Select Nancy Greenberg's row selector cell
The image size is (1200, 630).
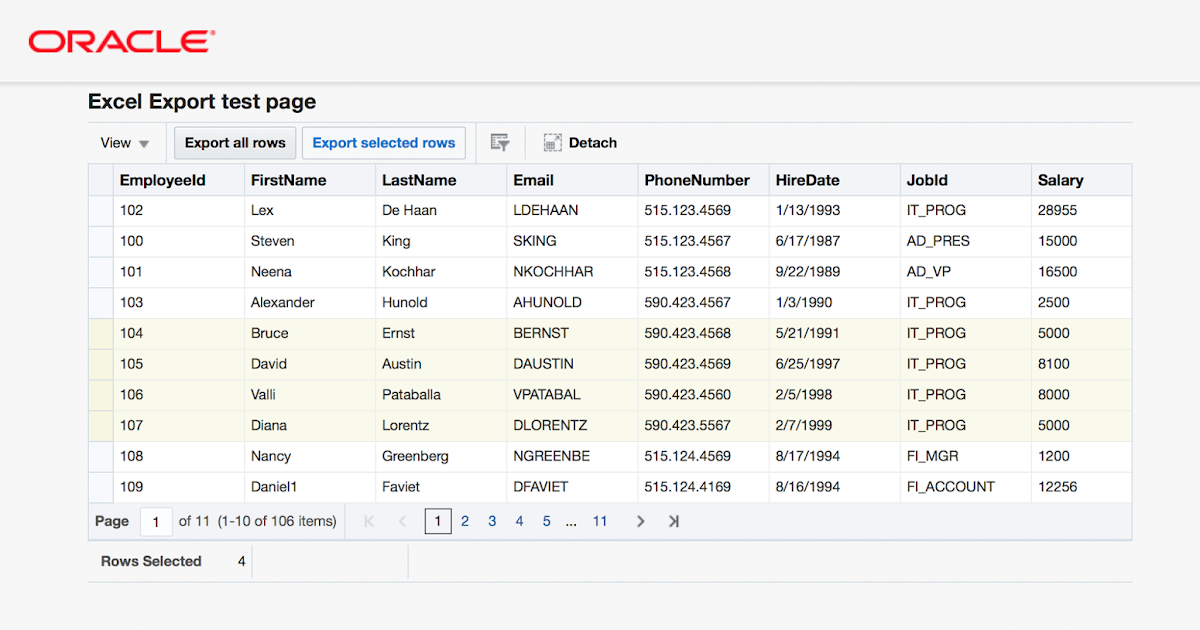click(x=100, y=456)
